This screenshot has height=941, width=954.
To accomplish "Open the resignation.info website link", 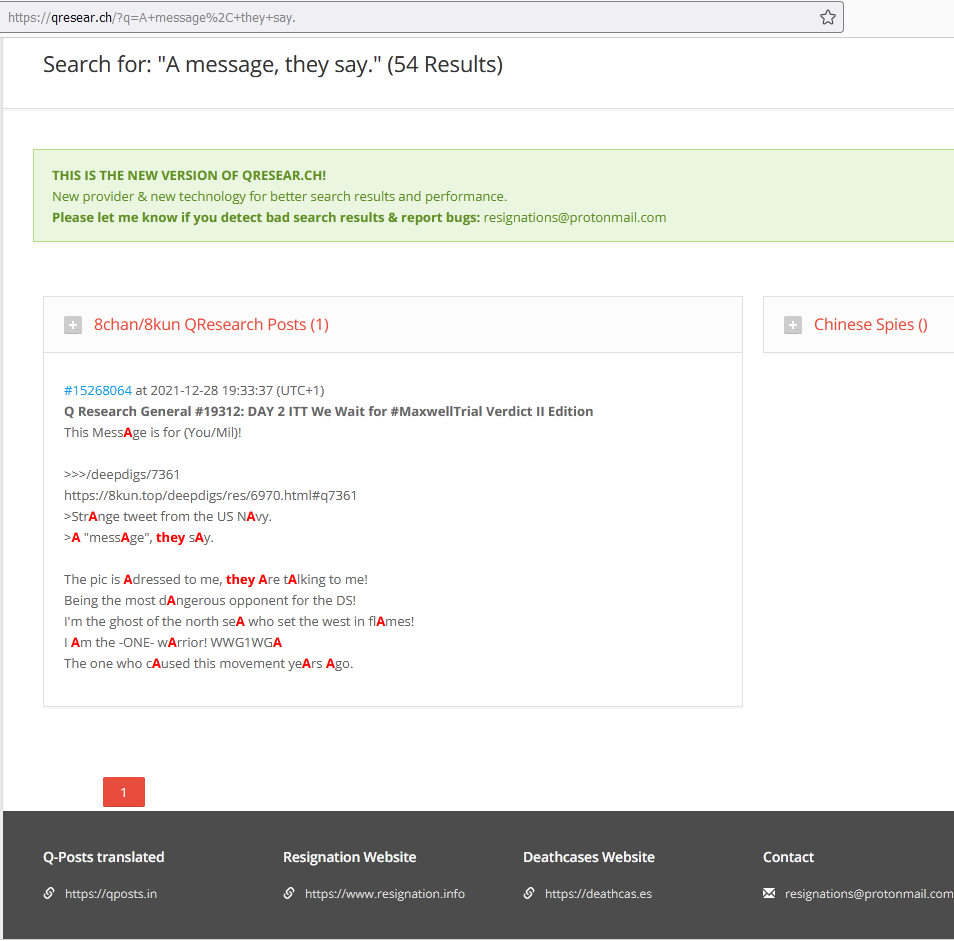I will [x=385, y=894].
